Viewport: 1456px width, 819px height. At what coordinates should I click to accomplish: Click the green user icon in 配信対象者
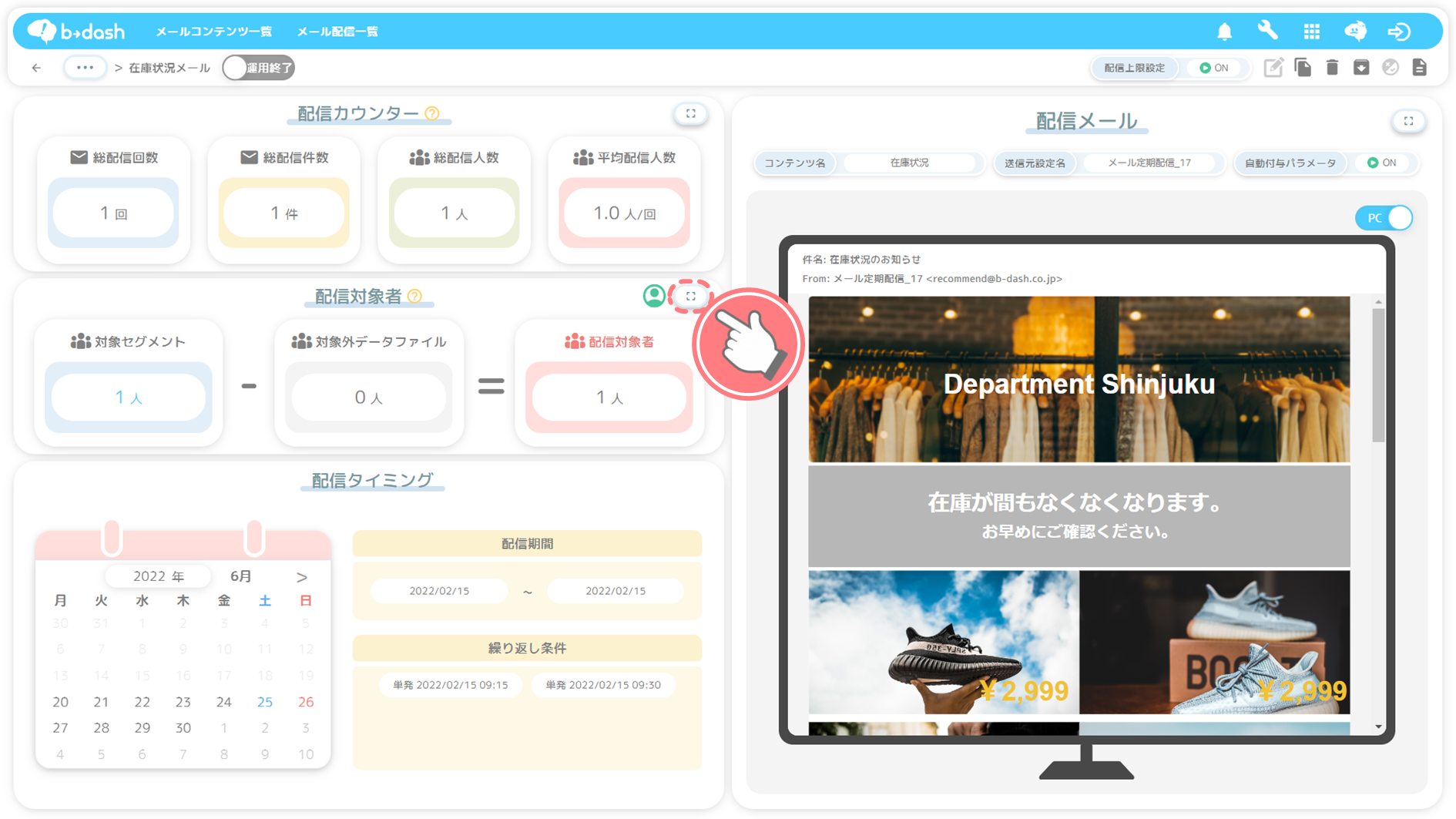click(654, 296)
